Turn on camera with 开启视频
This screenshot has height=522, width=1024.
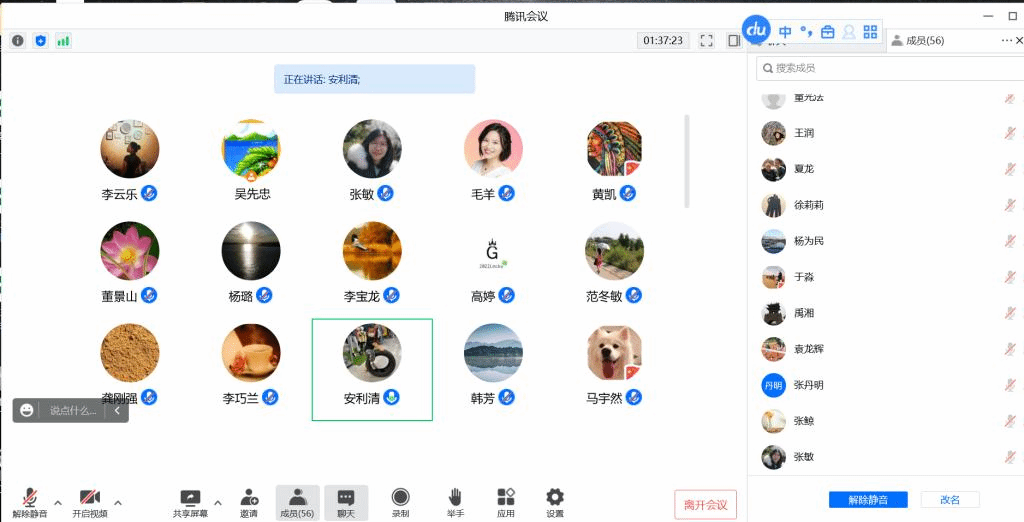[x=89, y=502]
